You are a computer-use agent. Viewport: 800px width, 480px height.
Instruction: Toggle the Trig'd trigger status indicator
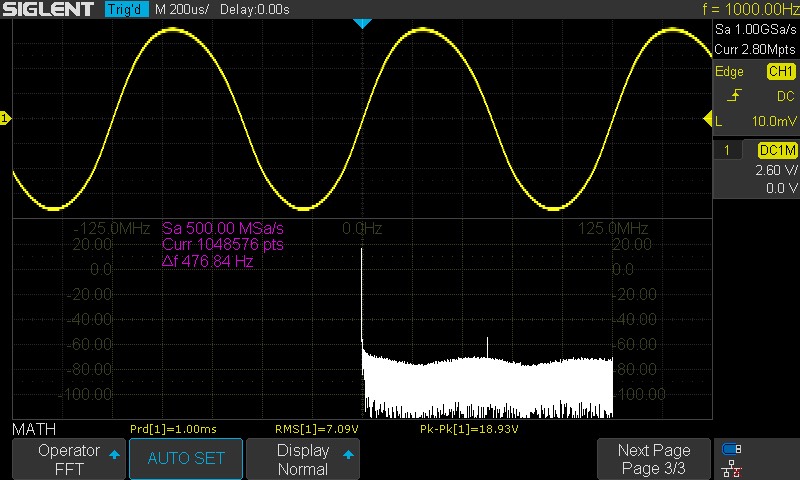click(126, 9)
